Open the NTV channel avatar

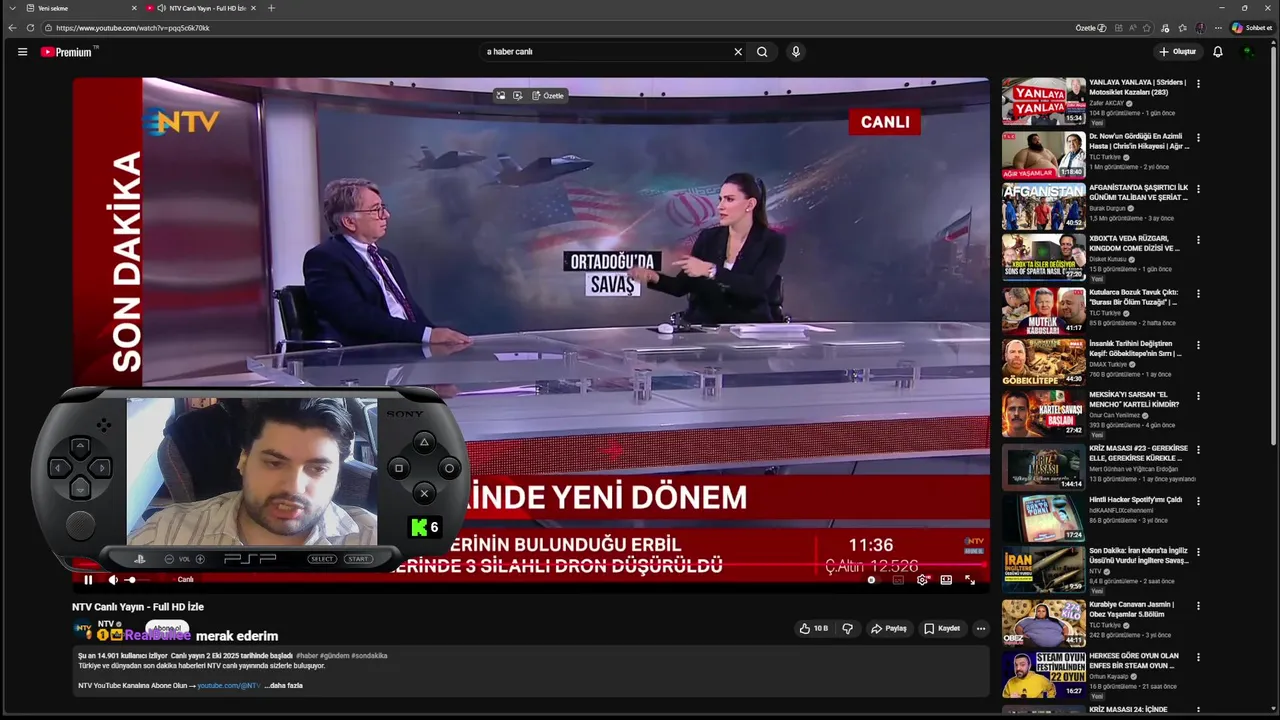tap(83, 630)
